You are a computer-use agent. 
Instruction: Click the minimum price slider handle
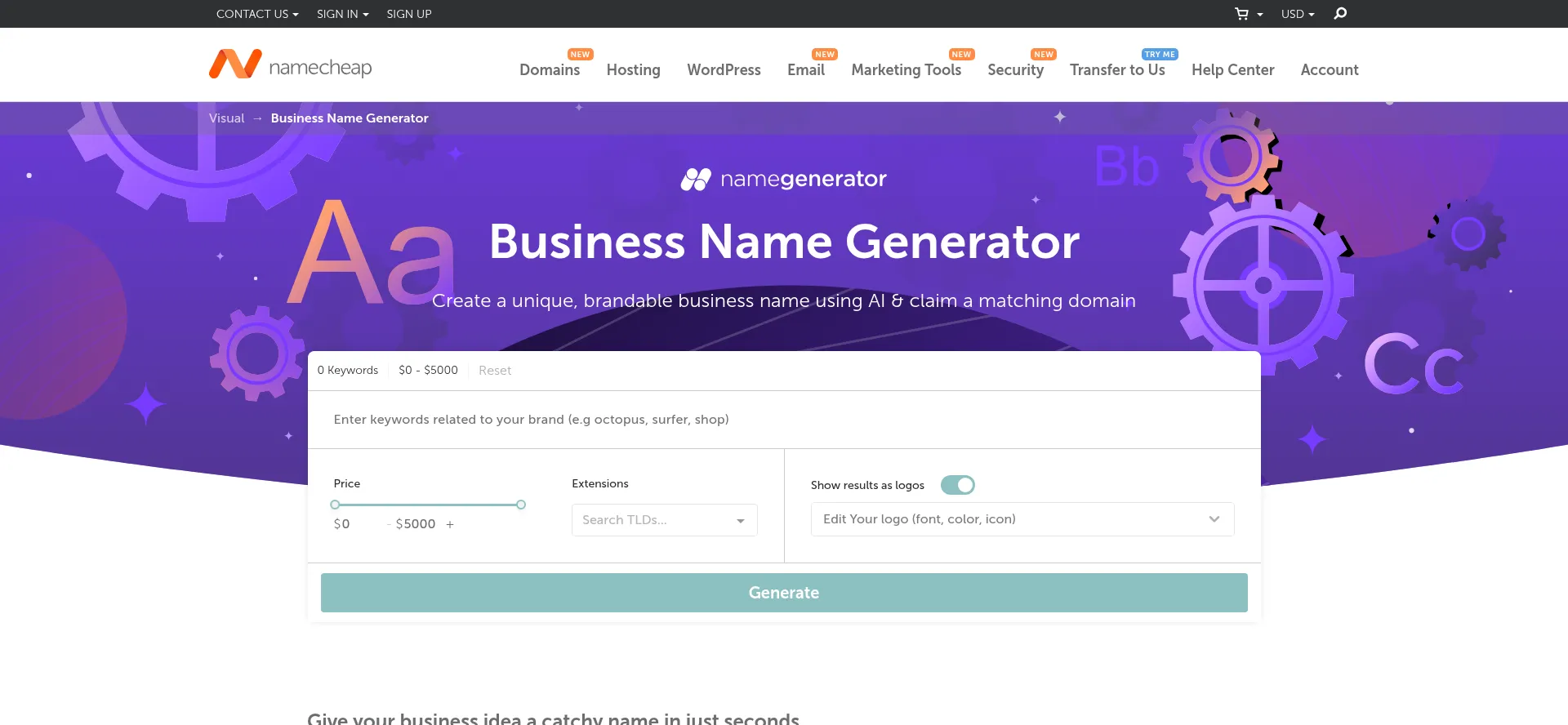point(335,505)
